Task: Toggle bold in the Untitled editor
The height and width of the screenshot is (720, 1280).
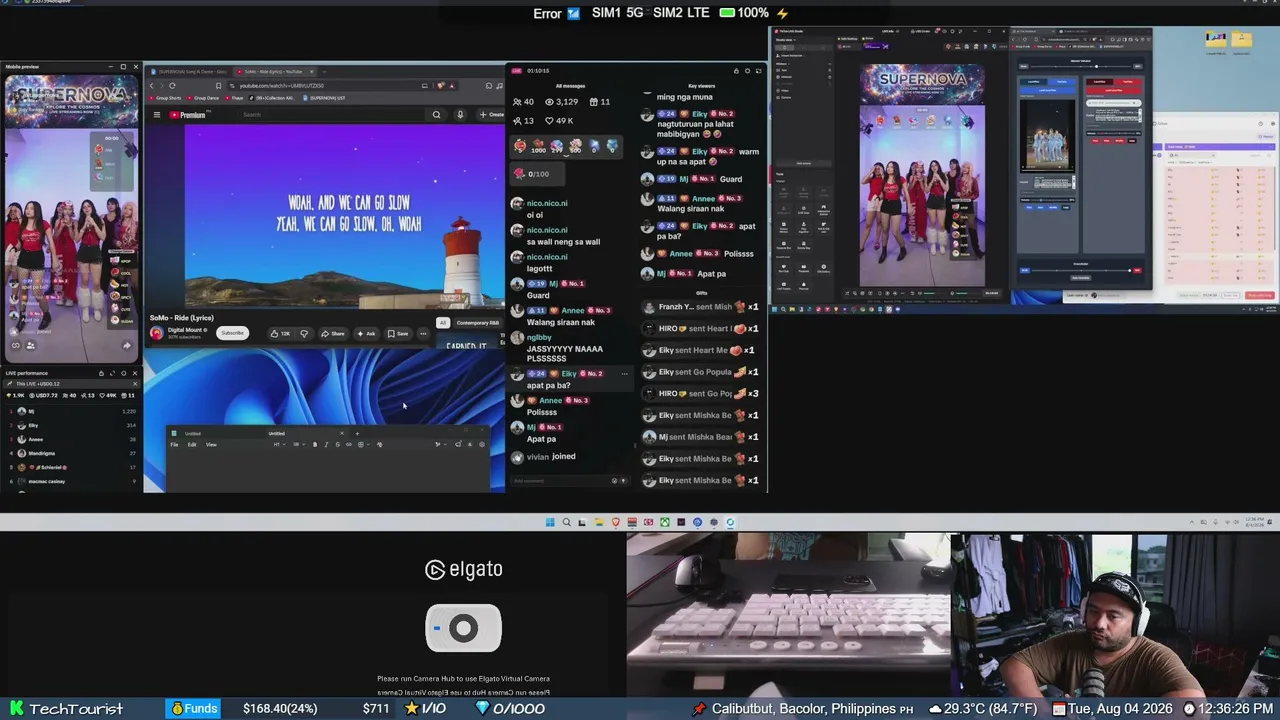Action: click(x=315, y=445)
